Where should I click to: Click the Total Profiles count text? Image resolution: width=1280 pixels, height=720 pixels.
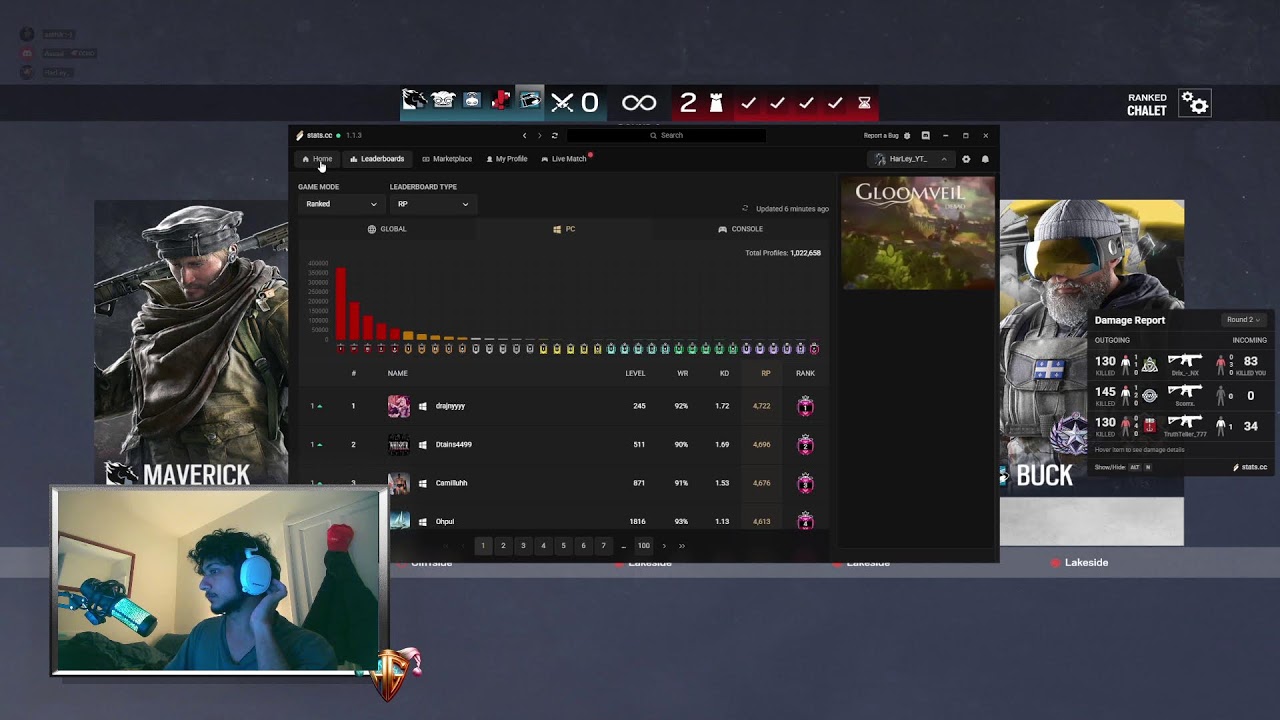[783, 253]
